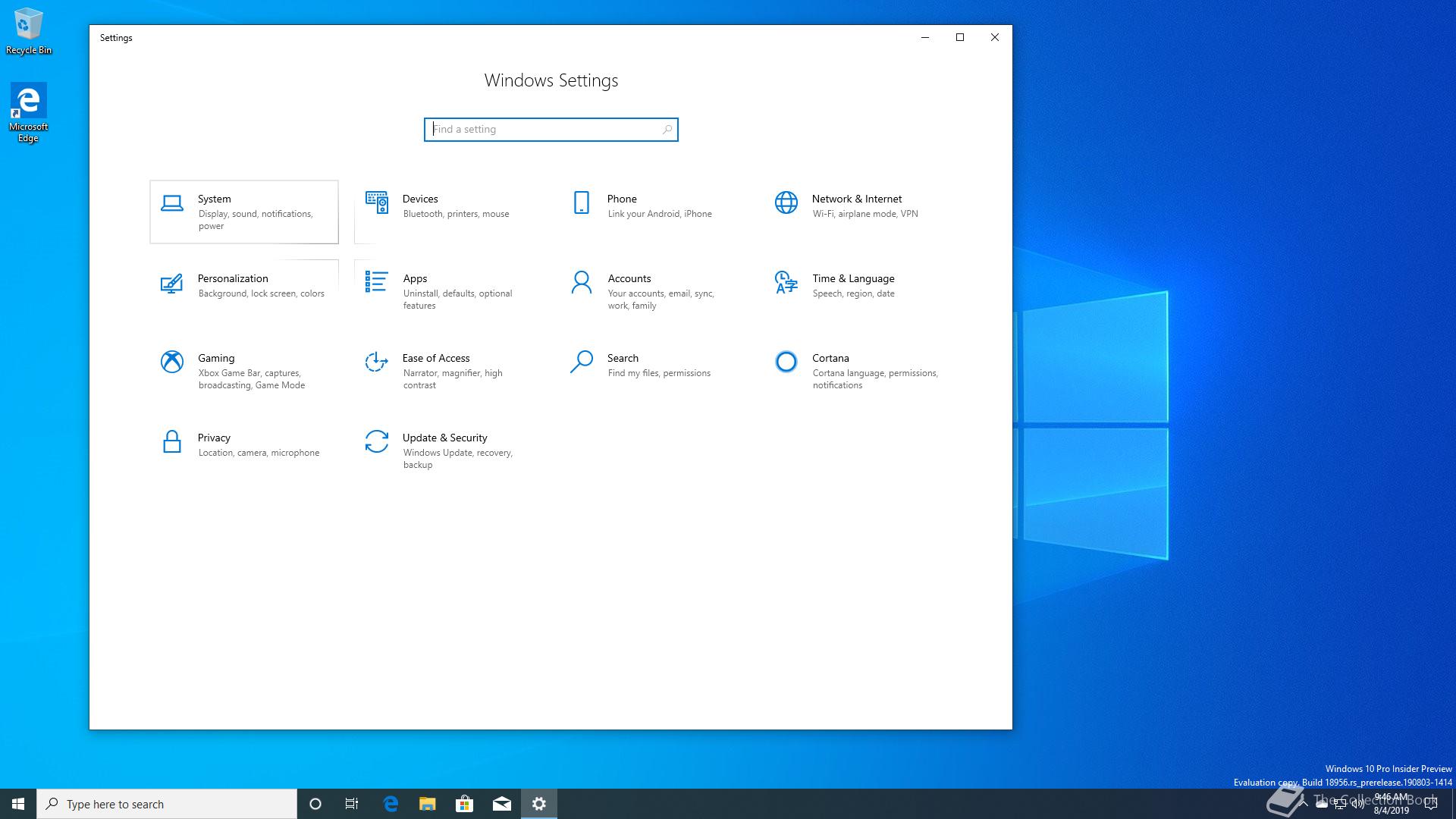
Task: Focus the Find a setting field
Action: tap(551, 130)
